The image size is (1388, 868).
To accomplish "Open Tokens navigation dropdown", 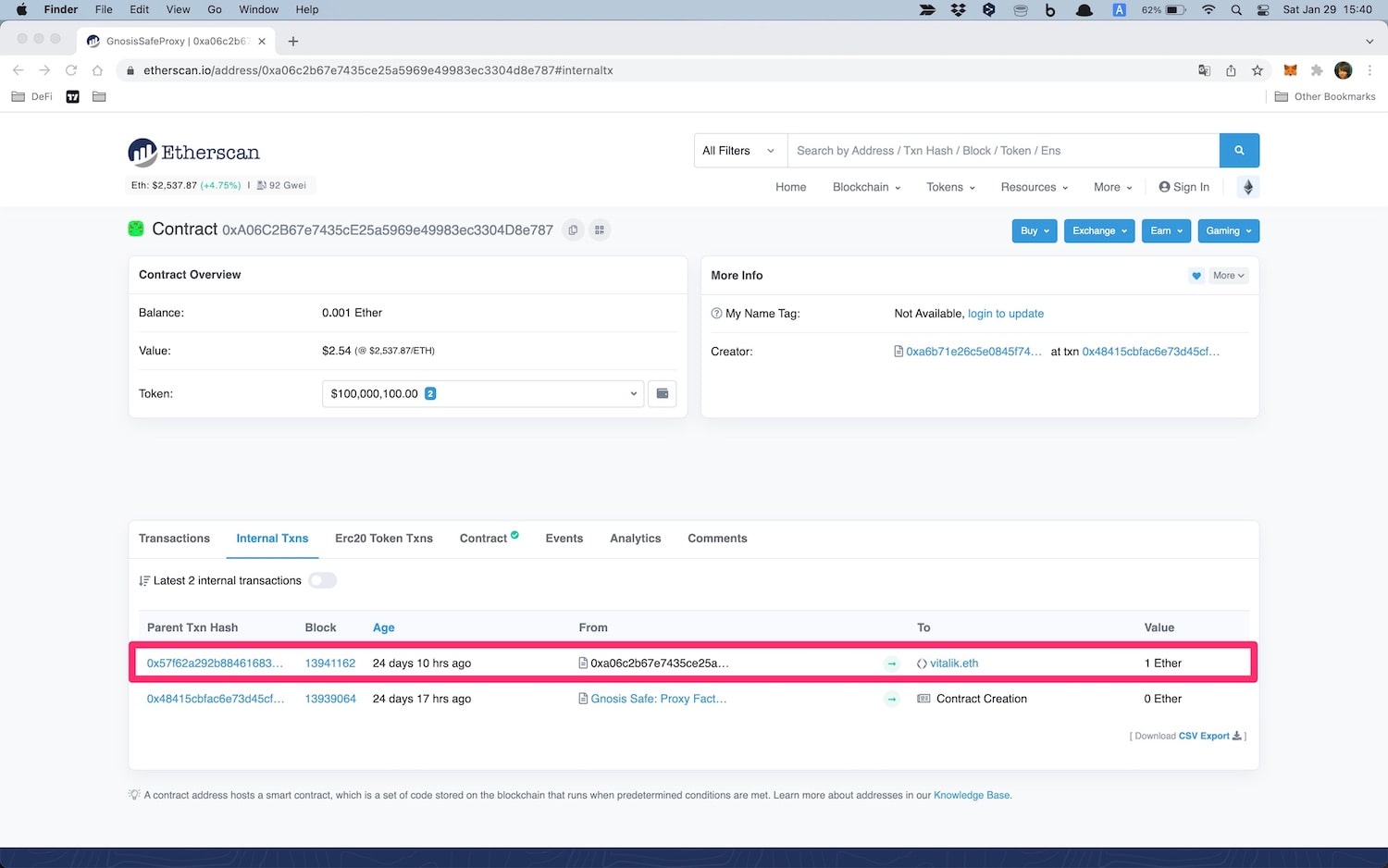I will (x=950, y=187).
